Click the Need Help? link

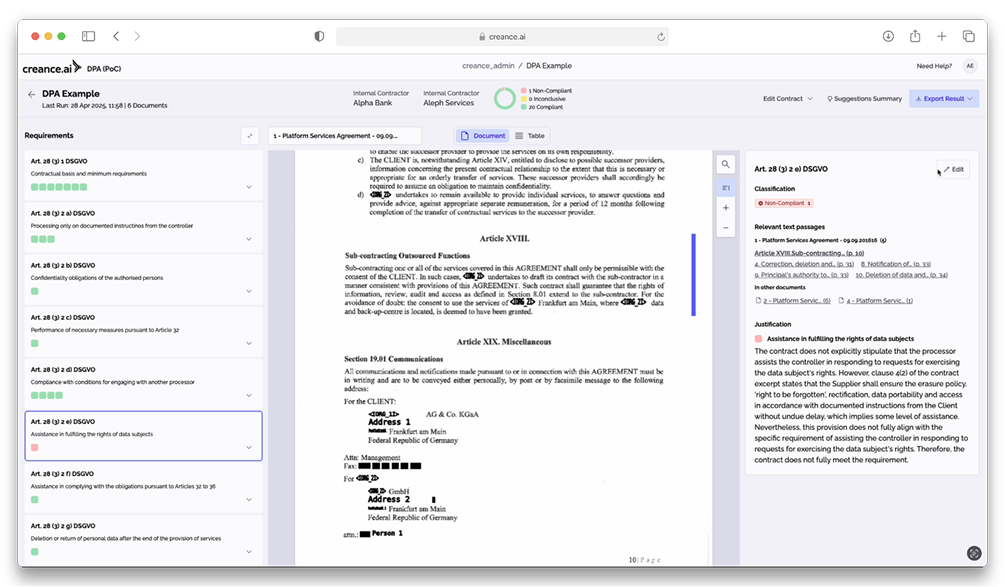point(934,66)
